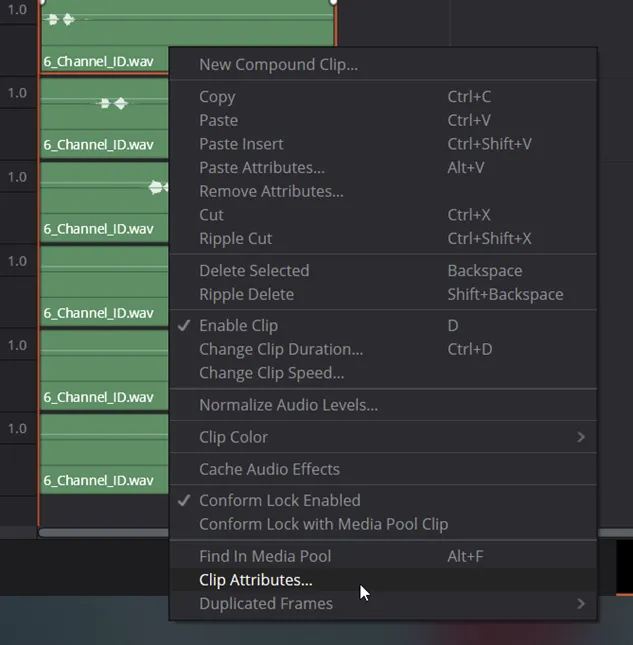Choose Ripple Delete menu entry

pyautogui.click(x=383, y=295)
